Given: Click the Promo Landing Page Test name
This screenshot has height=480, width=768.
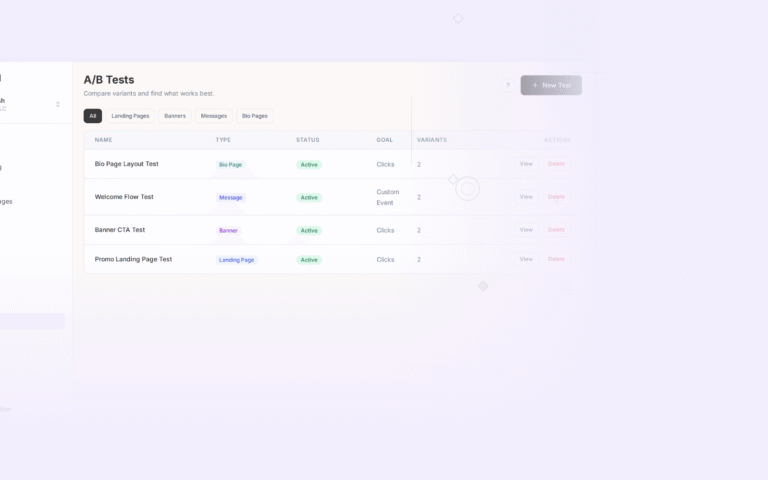Looking at the screenshot, I should 133,259.
